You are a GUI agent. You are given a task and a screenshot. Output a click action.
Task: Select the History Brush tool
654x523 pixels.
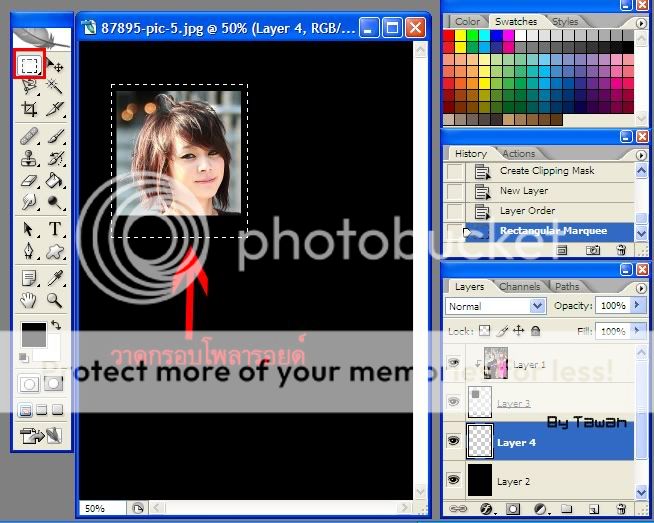coord(55,158)
